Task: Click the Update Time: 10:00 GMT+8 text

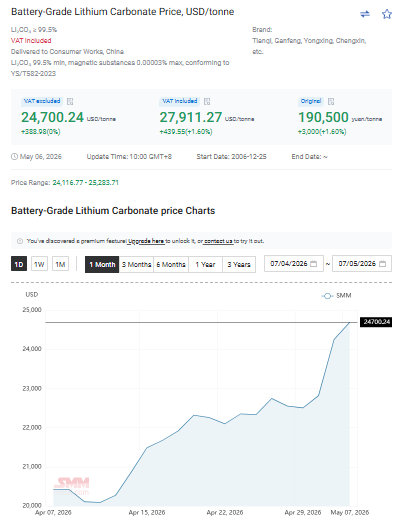Action: (x=129, y=157)
